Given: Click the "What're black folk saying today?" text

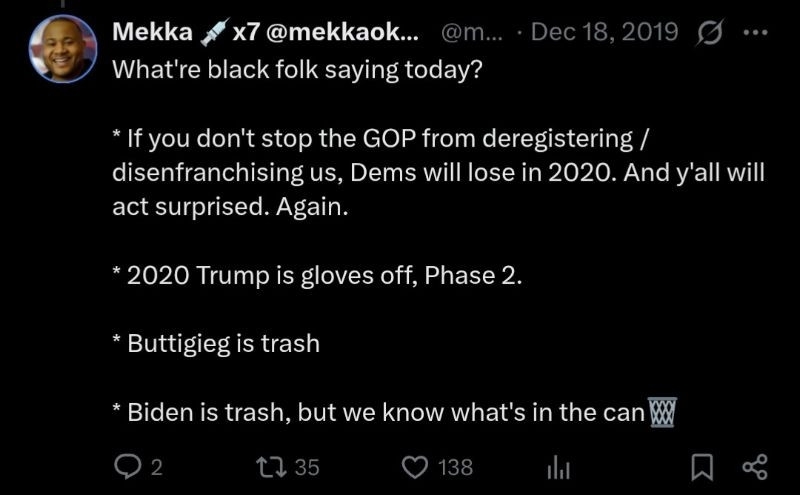Looking at the screenshot, I should click(296, 71).
